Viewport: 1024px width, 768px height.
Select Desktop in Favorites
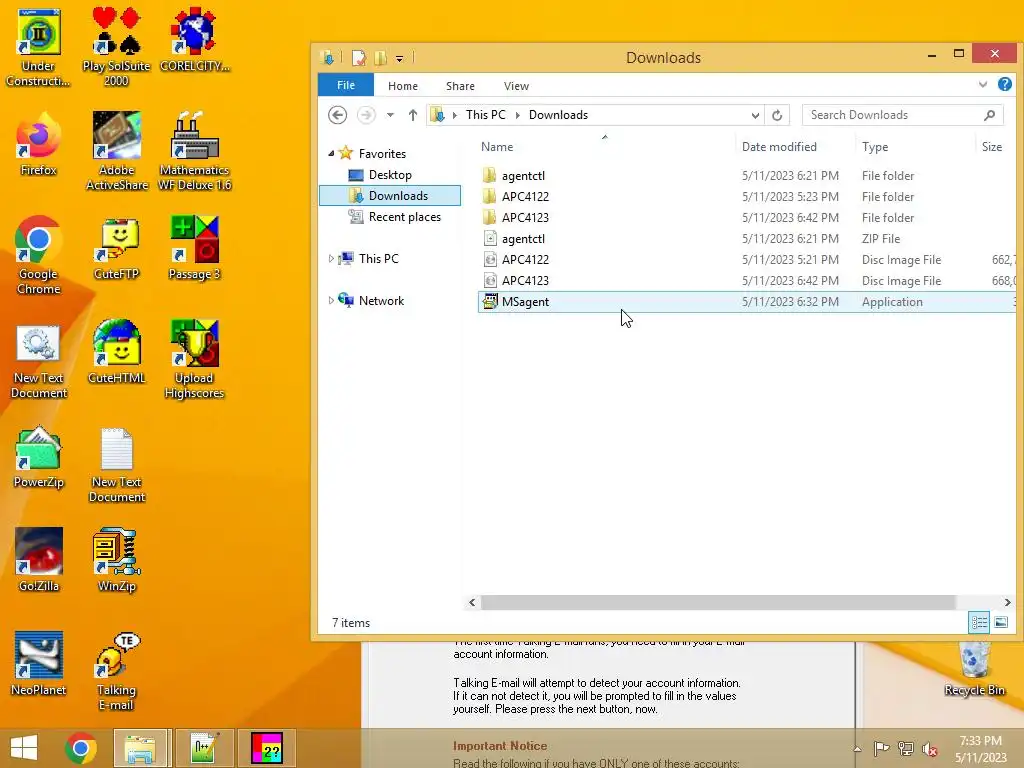(x=390, y=175)
